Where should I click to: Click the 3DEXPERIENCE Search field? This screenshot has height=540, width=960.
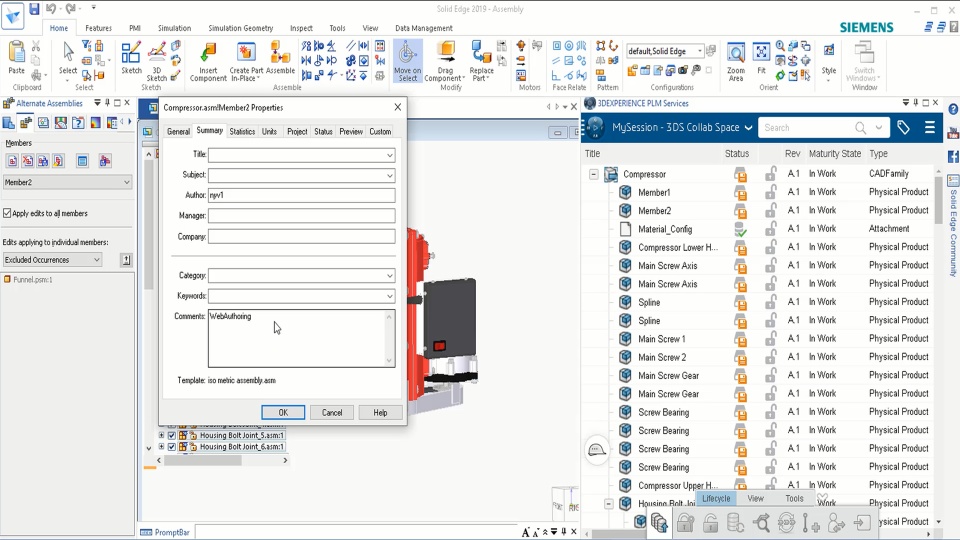805,127
